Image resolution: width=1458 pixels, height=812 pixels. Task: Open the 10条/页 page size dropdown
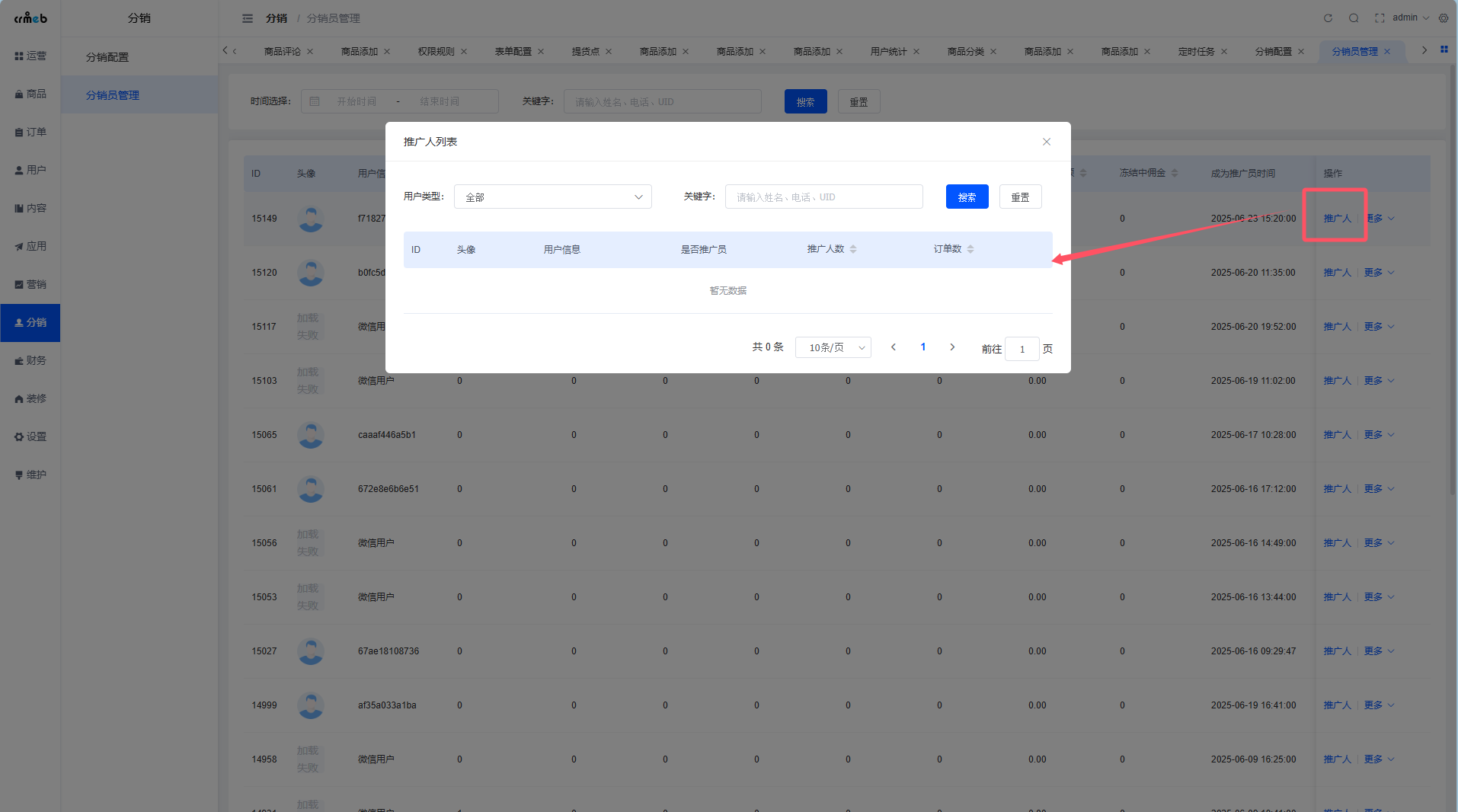click(x=833, y=347)
